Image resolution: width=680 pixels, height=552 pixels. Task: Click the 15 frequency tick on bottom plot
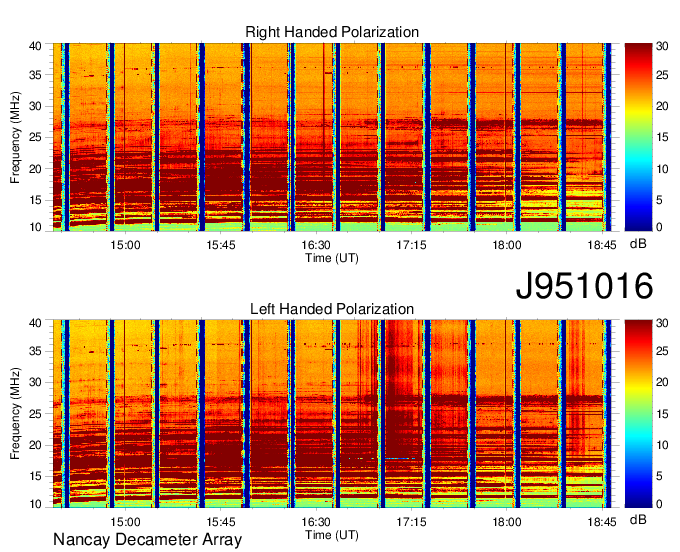pyautogui.click(x=35, y=476)
